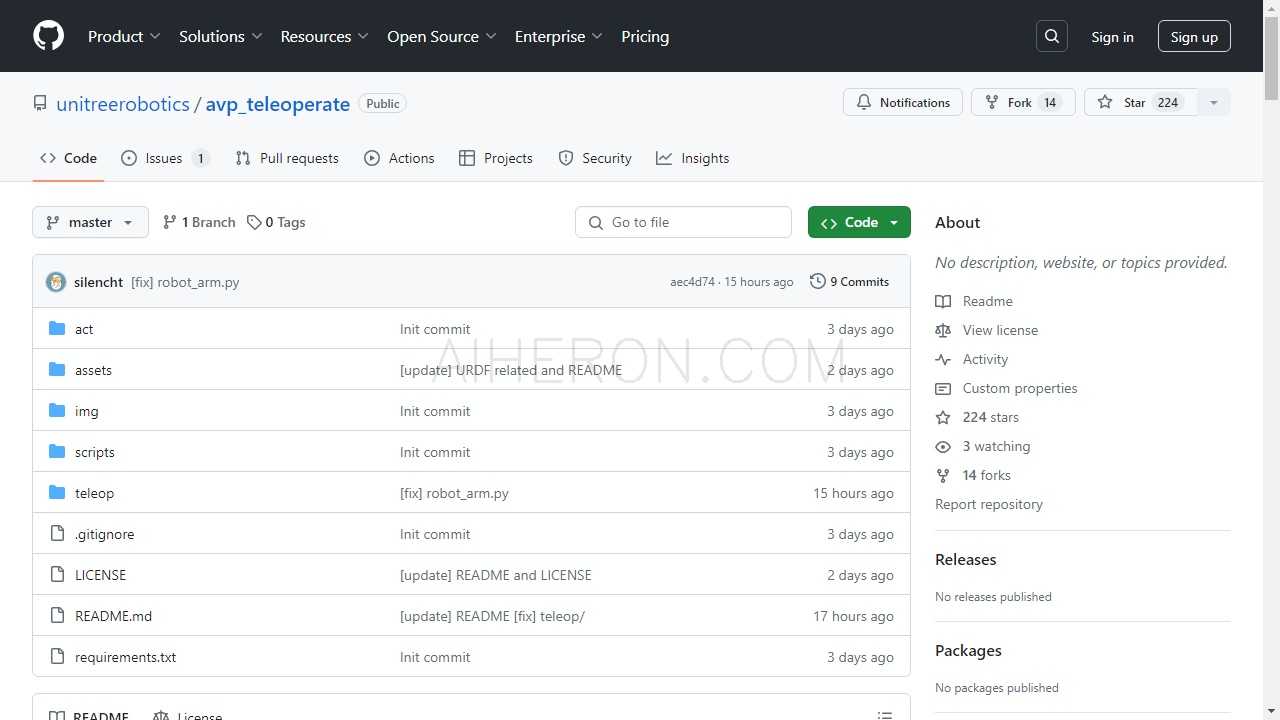1280x720 pixels.
Task: Expand the Resources menu
Action: 324,36
